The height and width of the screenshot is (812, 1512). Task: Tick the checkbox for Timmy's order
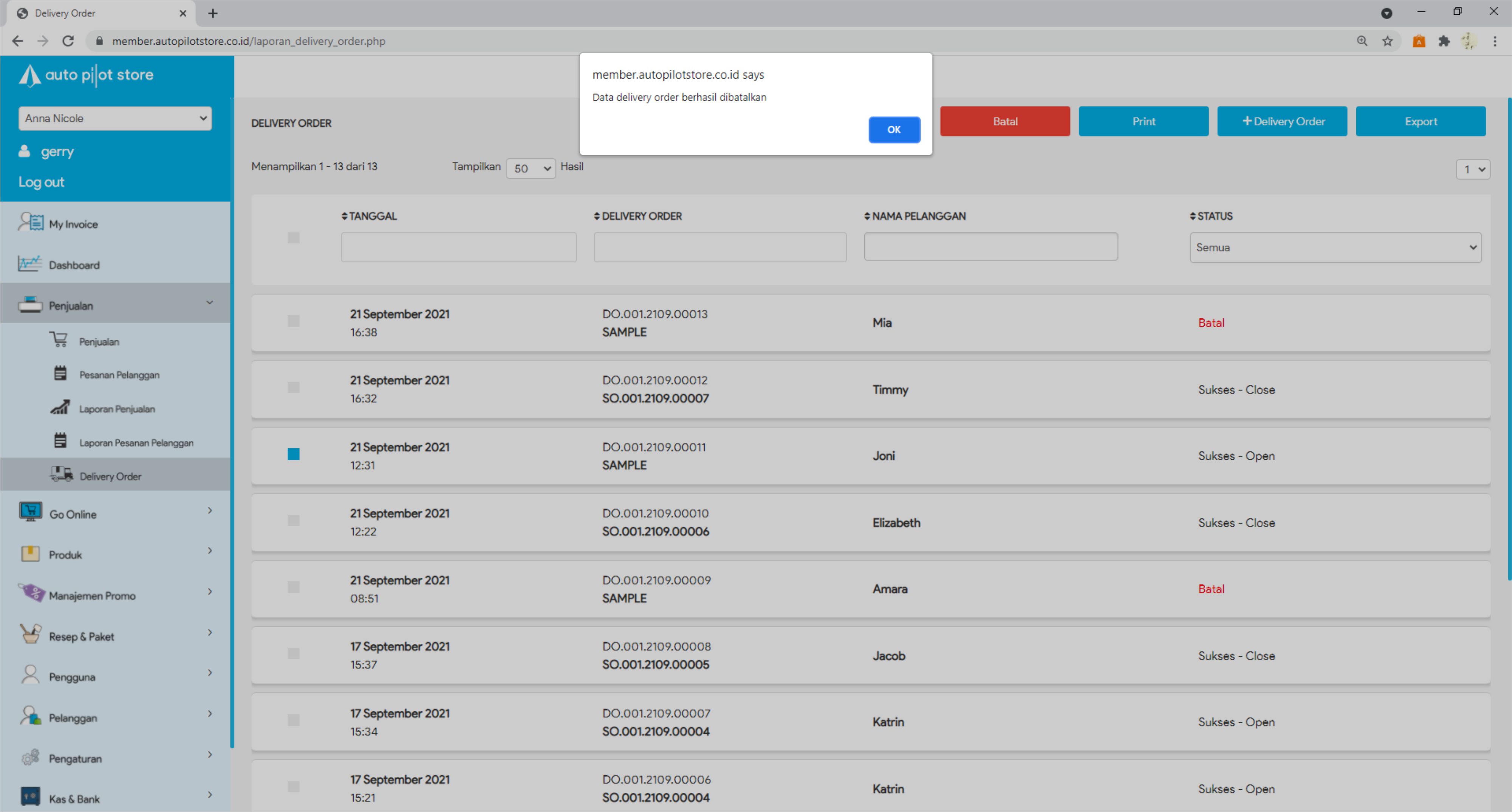tap(294, 387)
